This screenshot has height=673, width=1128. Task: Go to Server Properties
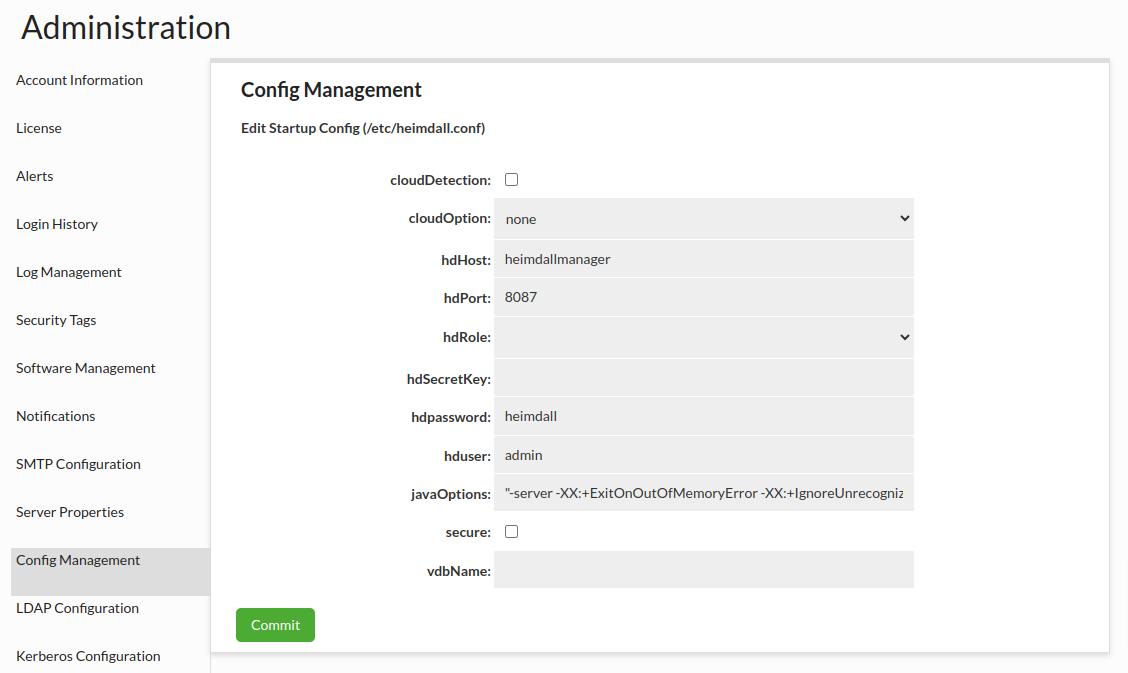[x=70, y=512]
